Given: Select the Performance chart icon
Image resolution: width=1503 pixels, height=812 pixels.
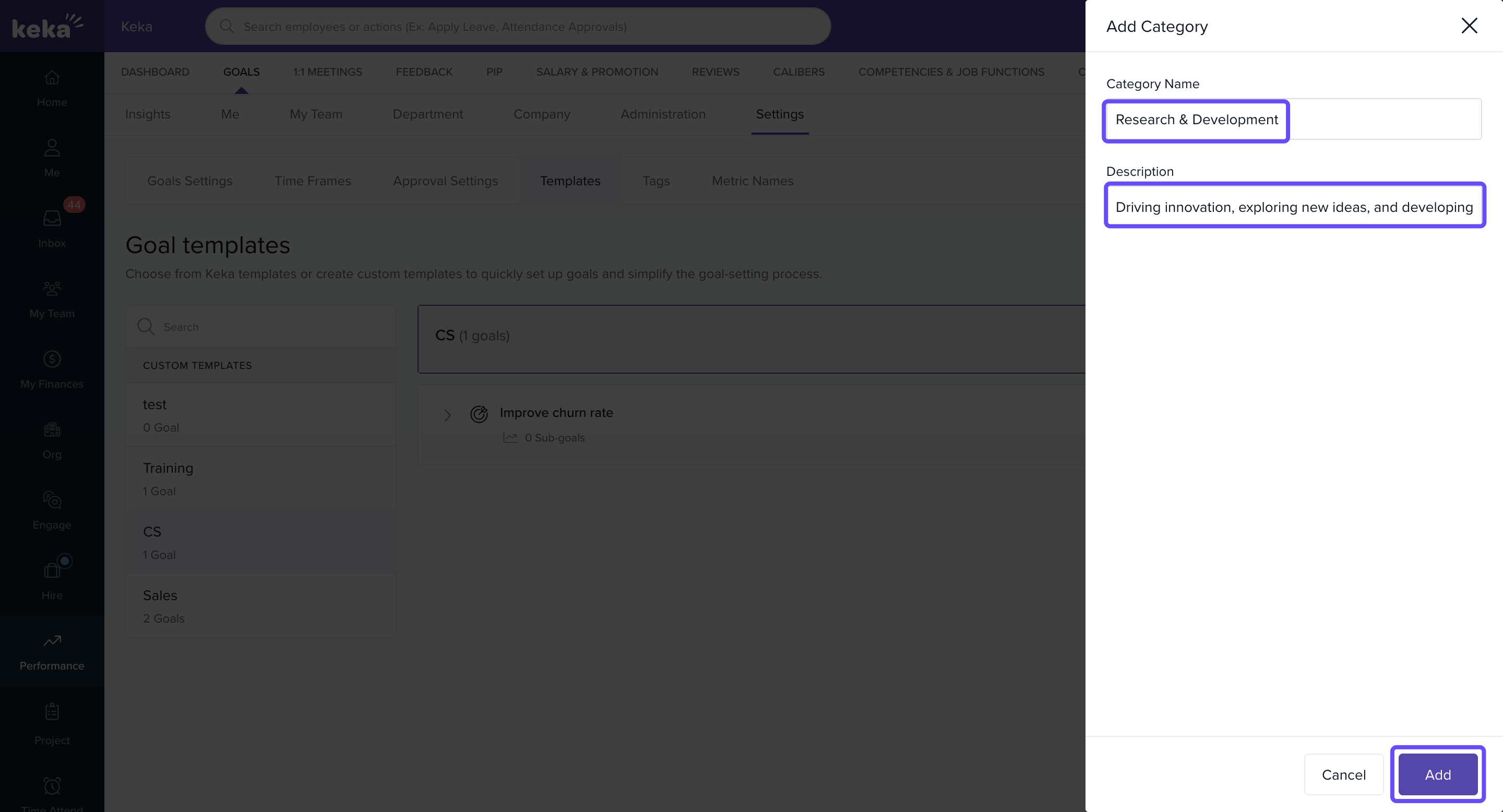Looking at the screenshot, I should (x=52, y=640).
